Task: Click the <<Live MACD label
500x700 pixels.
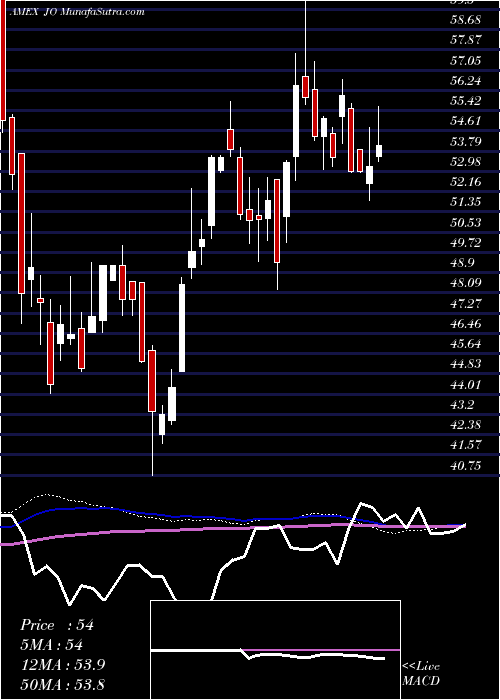Action: click(421, 674)
